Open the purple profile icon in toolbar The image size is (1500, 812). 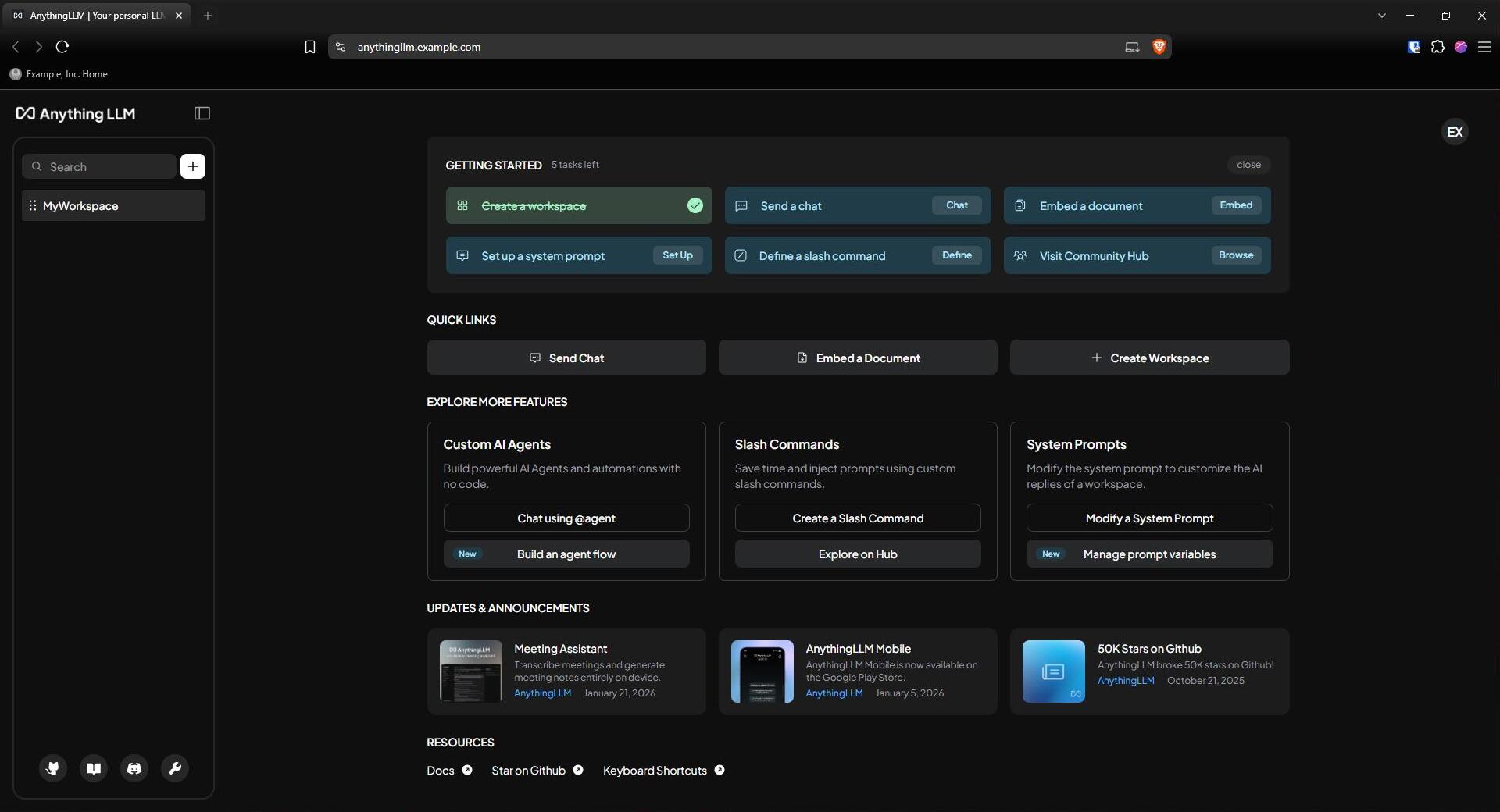[1461, 47]
